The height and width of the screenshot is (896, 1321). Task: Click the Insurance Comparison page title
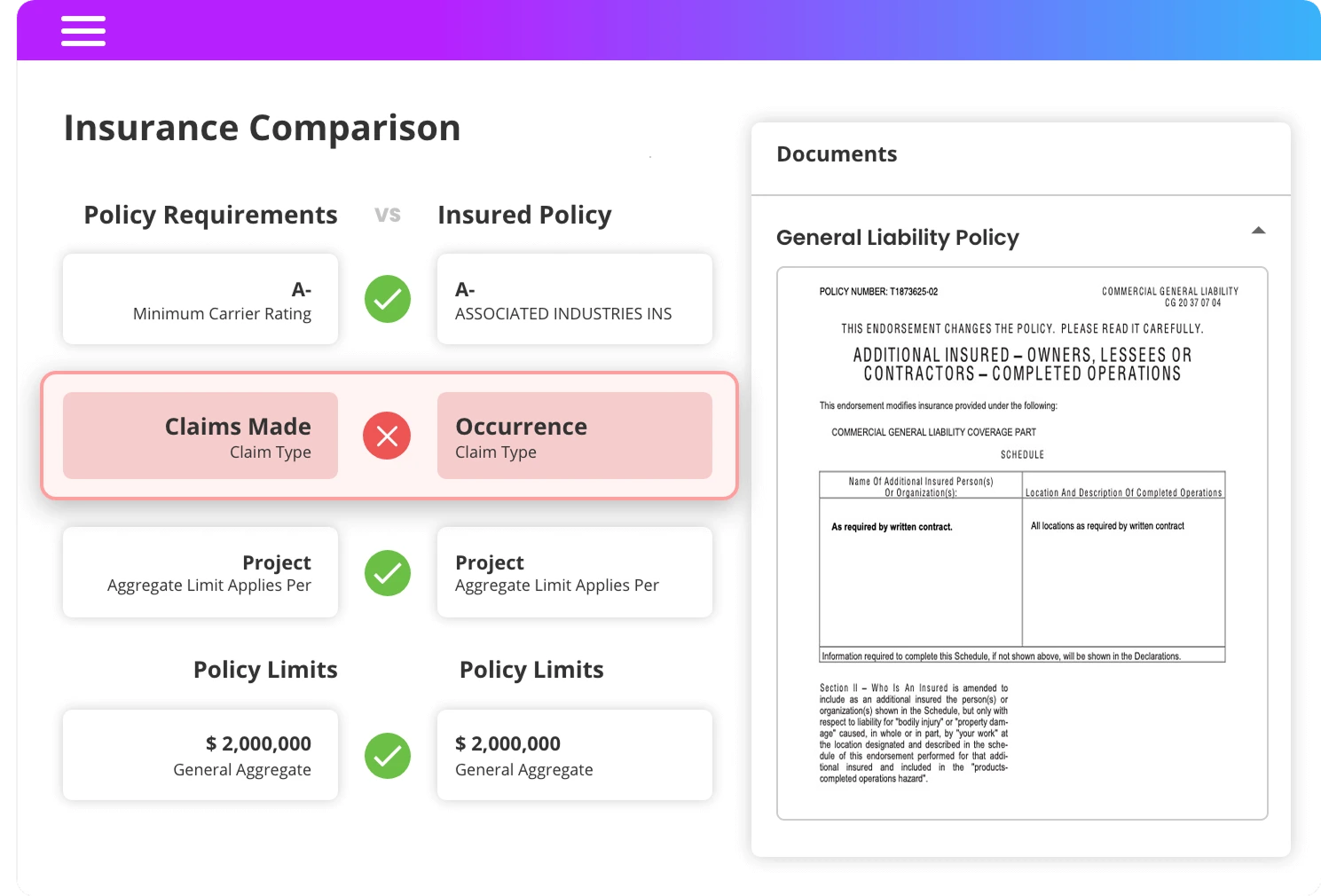click(x=262, y=128)
